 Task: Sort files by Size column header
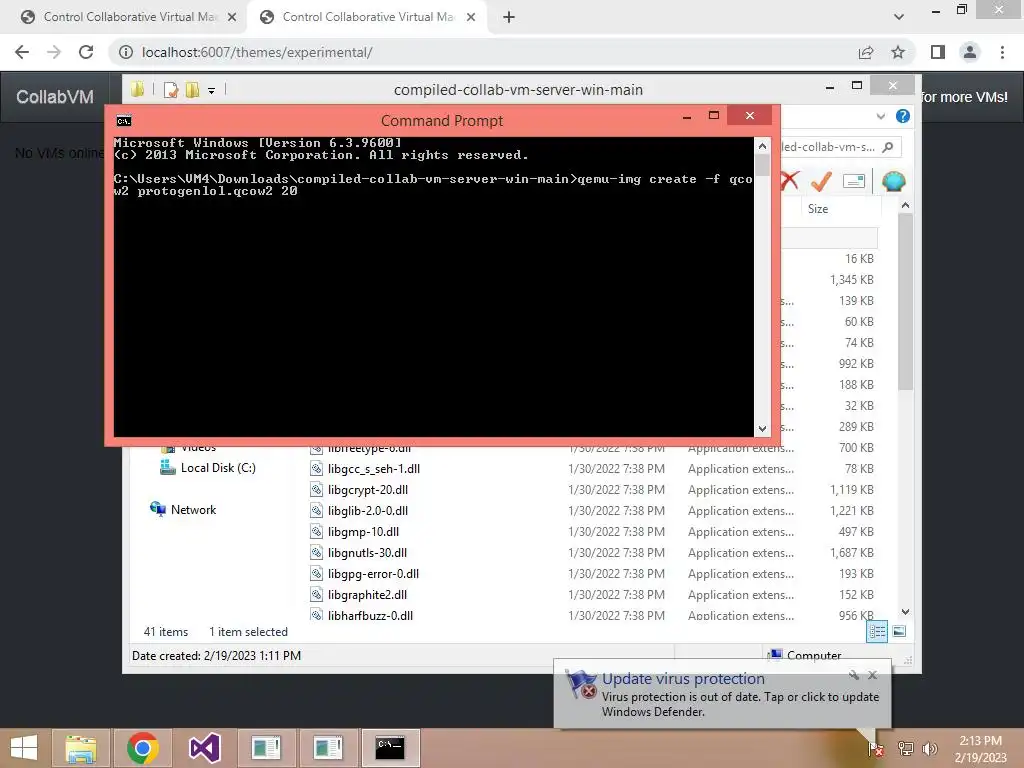point(818,208)
